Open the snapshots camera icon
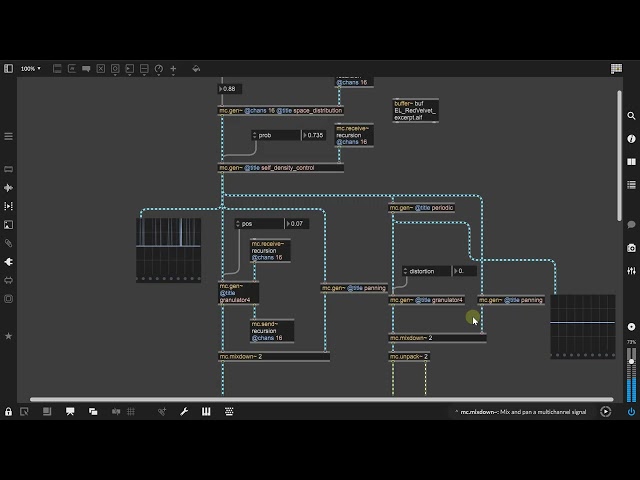Image resolution: width=640 pixels, height=480 pixels. point(631,248)
